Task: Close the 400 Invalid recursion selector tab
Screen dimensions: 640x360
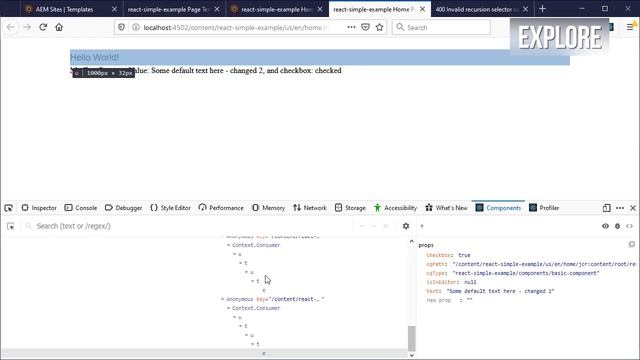Action: (526, 9)
